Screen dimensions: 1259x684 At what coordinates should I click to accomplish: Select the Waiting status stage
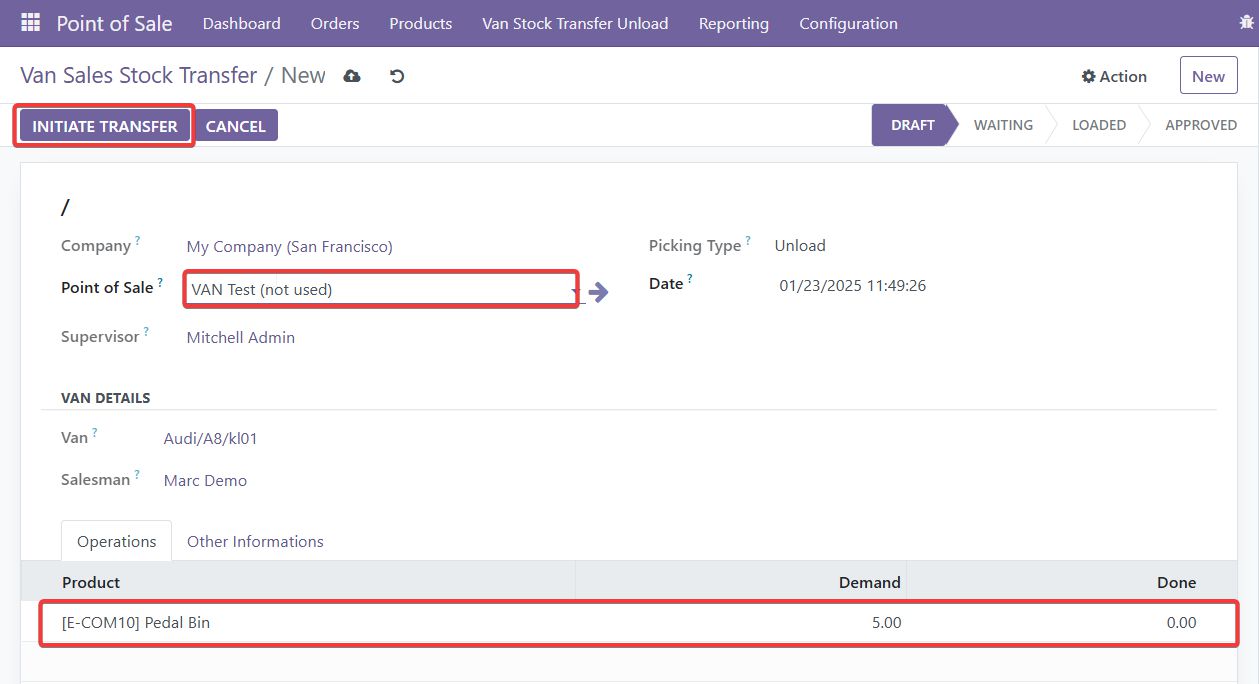click(1003, 125)
